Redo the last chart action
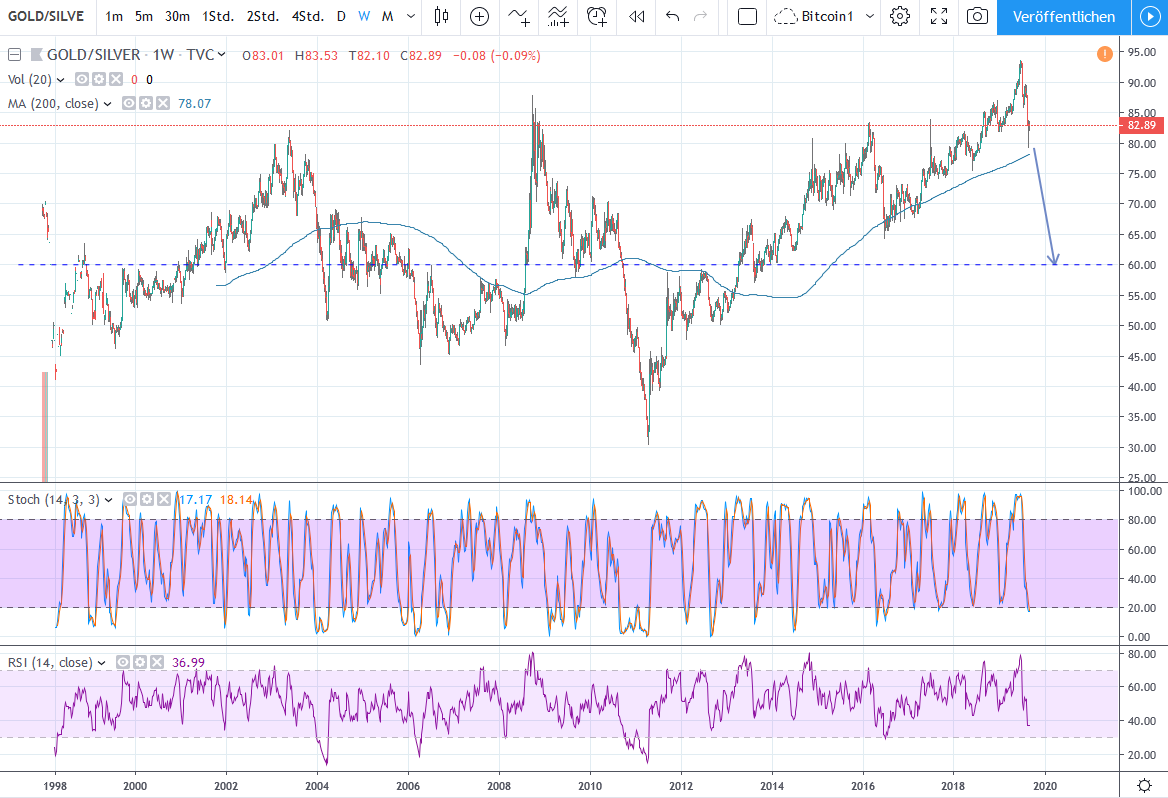The image size is (1168, 798). point(700,16)
